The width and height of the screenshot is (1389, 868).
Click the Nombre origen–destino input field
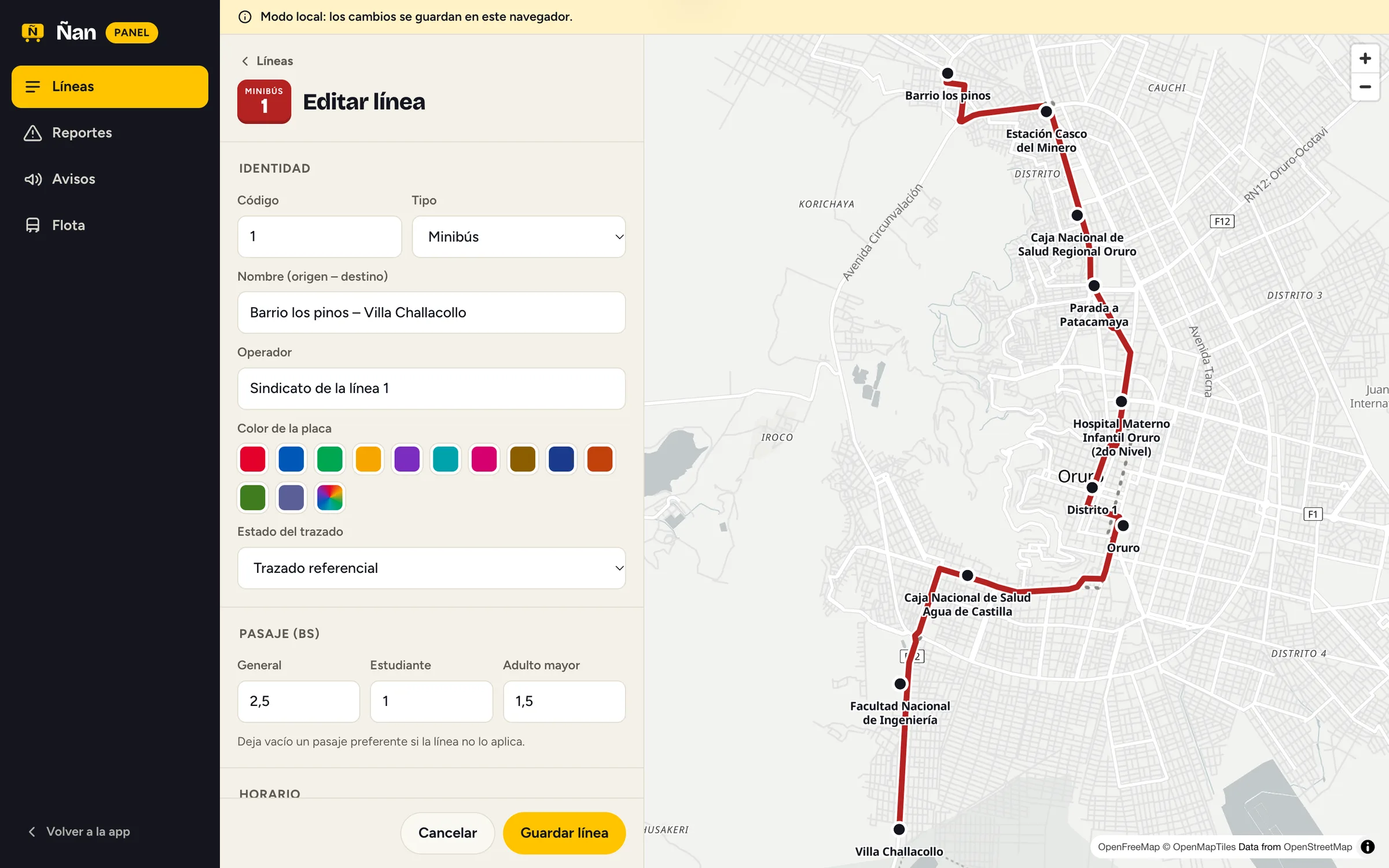(x=431, y=312)
